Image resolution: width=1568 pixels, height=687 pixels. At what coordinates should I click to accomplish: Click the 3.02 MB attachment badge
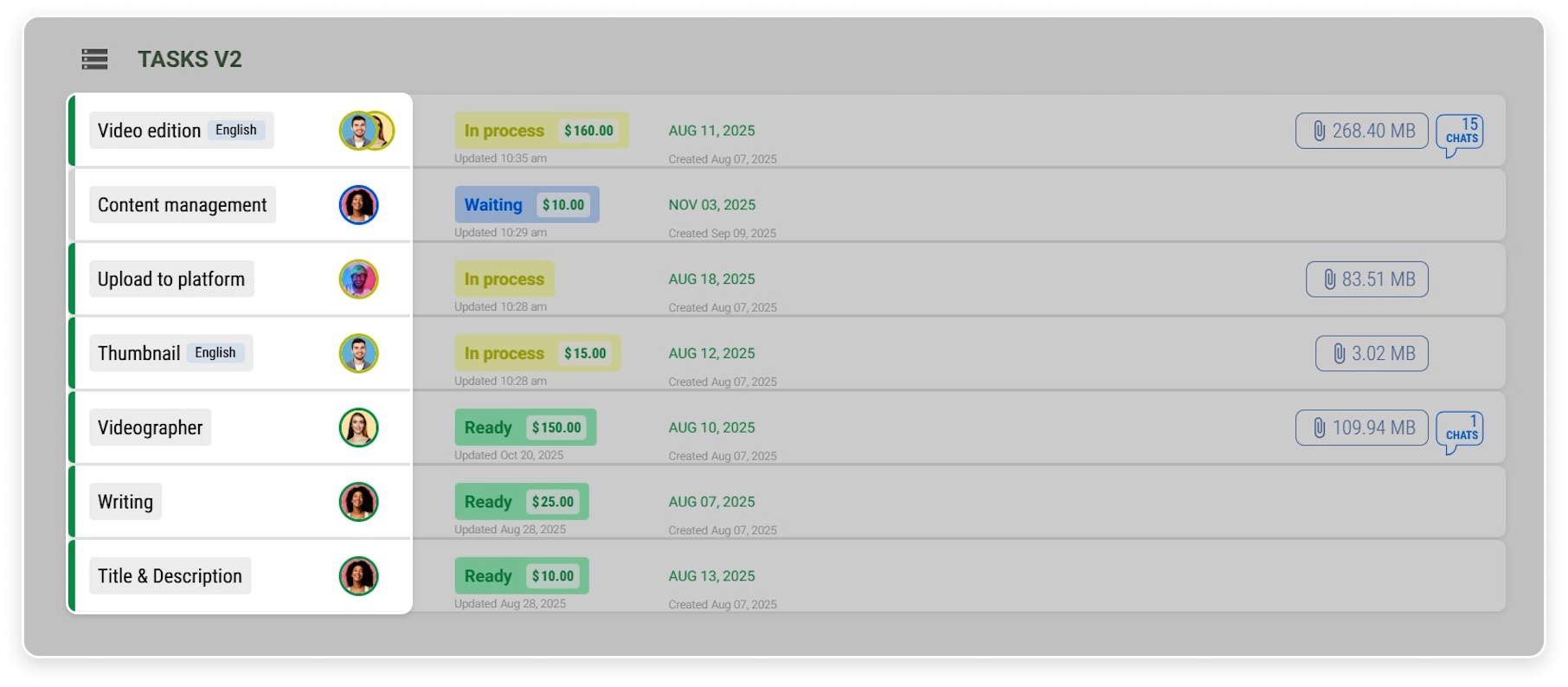pyautogui.click(x=1372, y=354)
